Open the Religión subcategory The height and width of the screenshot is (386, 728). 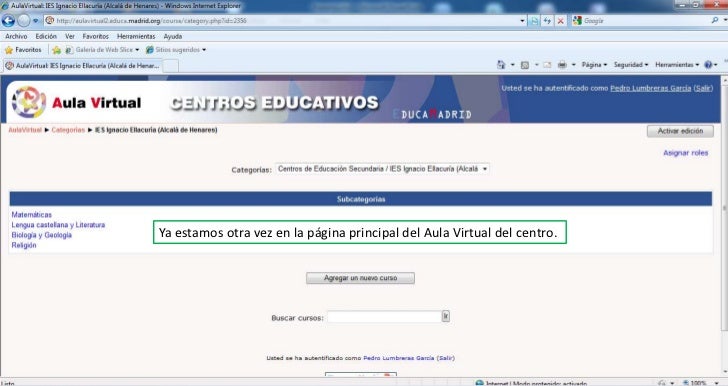point(24,245)
